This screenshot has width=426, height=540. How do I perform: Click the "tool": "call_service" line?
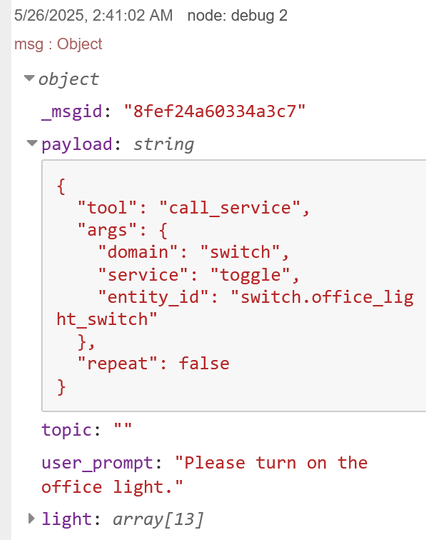coord(194,208)
